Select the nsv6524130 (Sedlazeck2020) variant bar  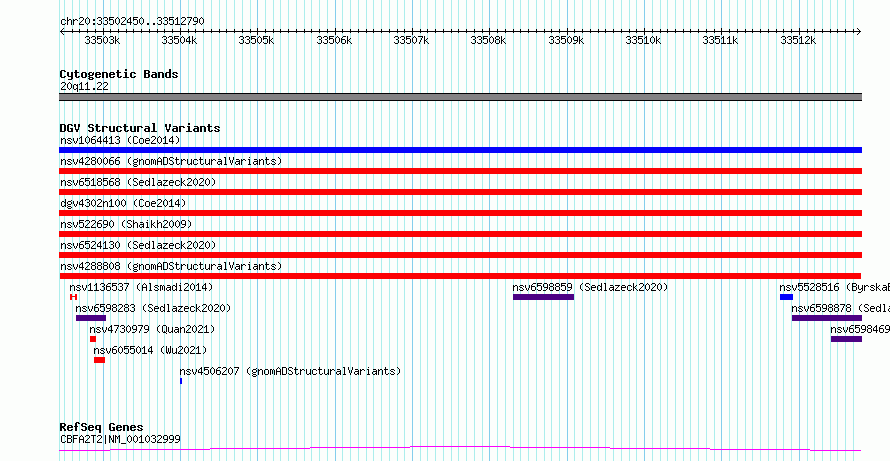tap(460, 255)
